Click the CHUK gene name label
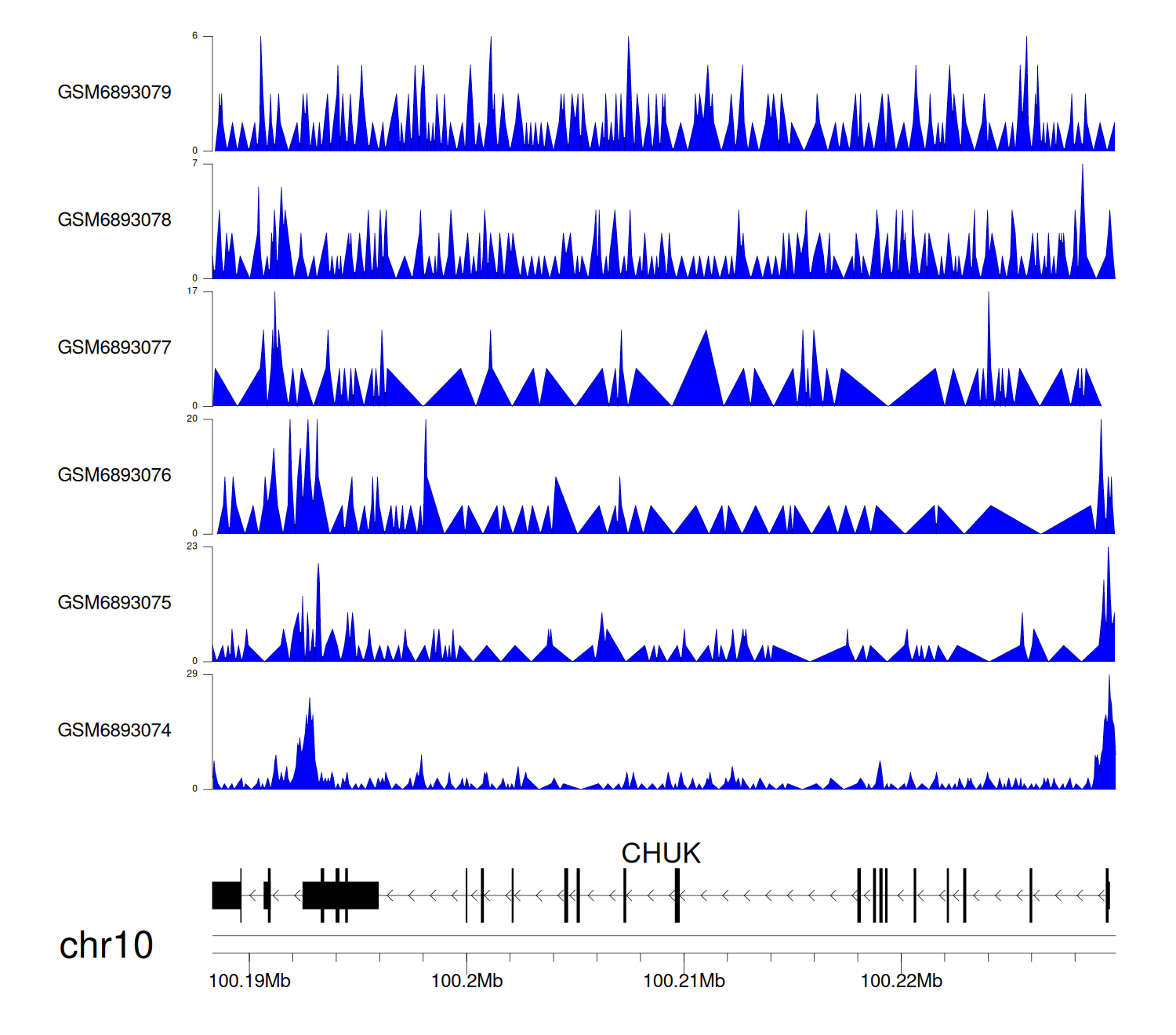 tap(660, 853)
